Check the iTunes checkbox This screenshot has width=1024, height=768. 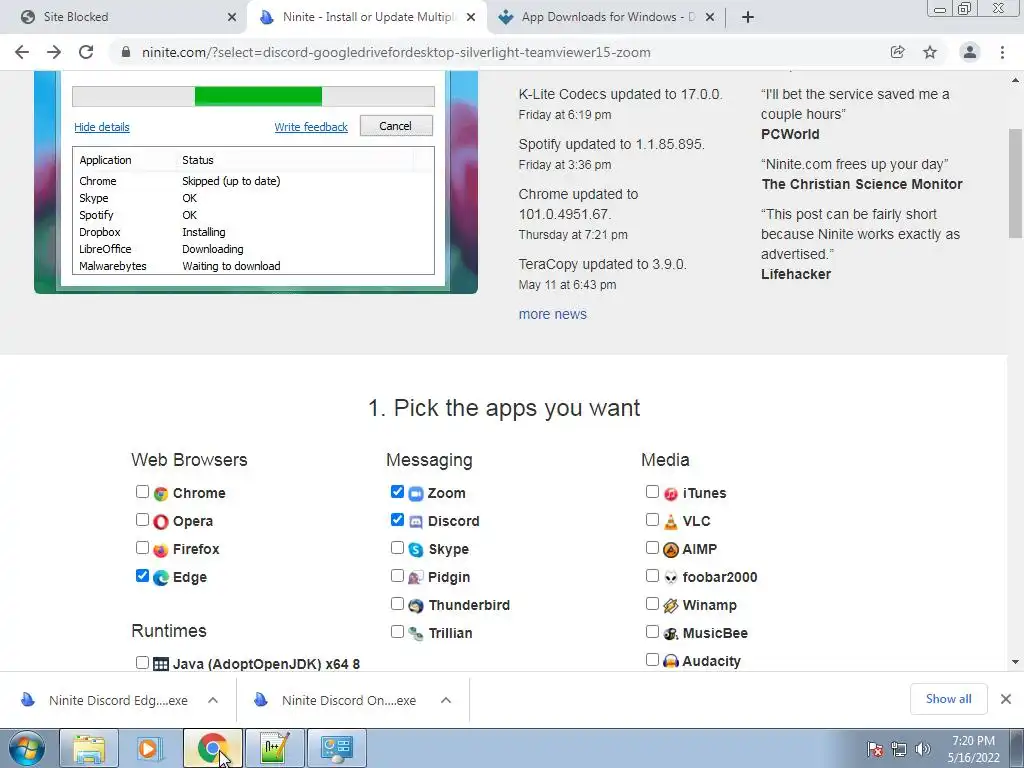click(x=652, y=492)
